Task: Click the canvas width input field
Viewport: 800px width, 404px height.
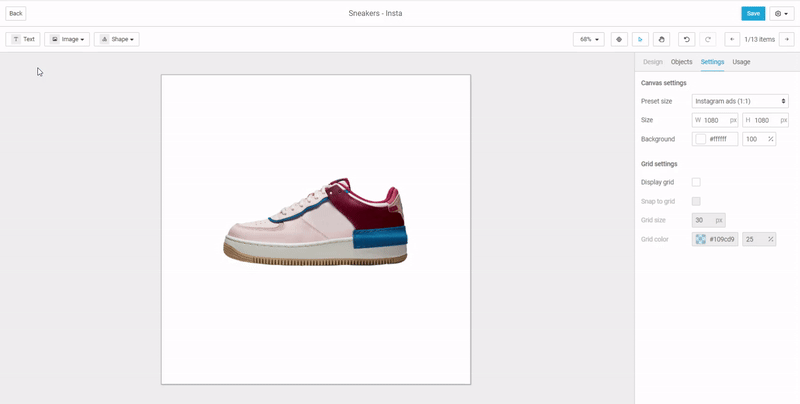Action: (715, 120)
